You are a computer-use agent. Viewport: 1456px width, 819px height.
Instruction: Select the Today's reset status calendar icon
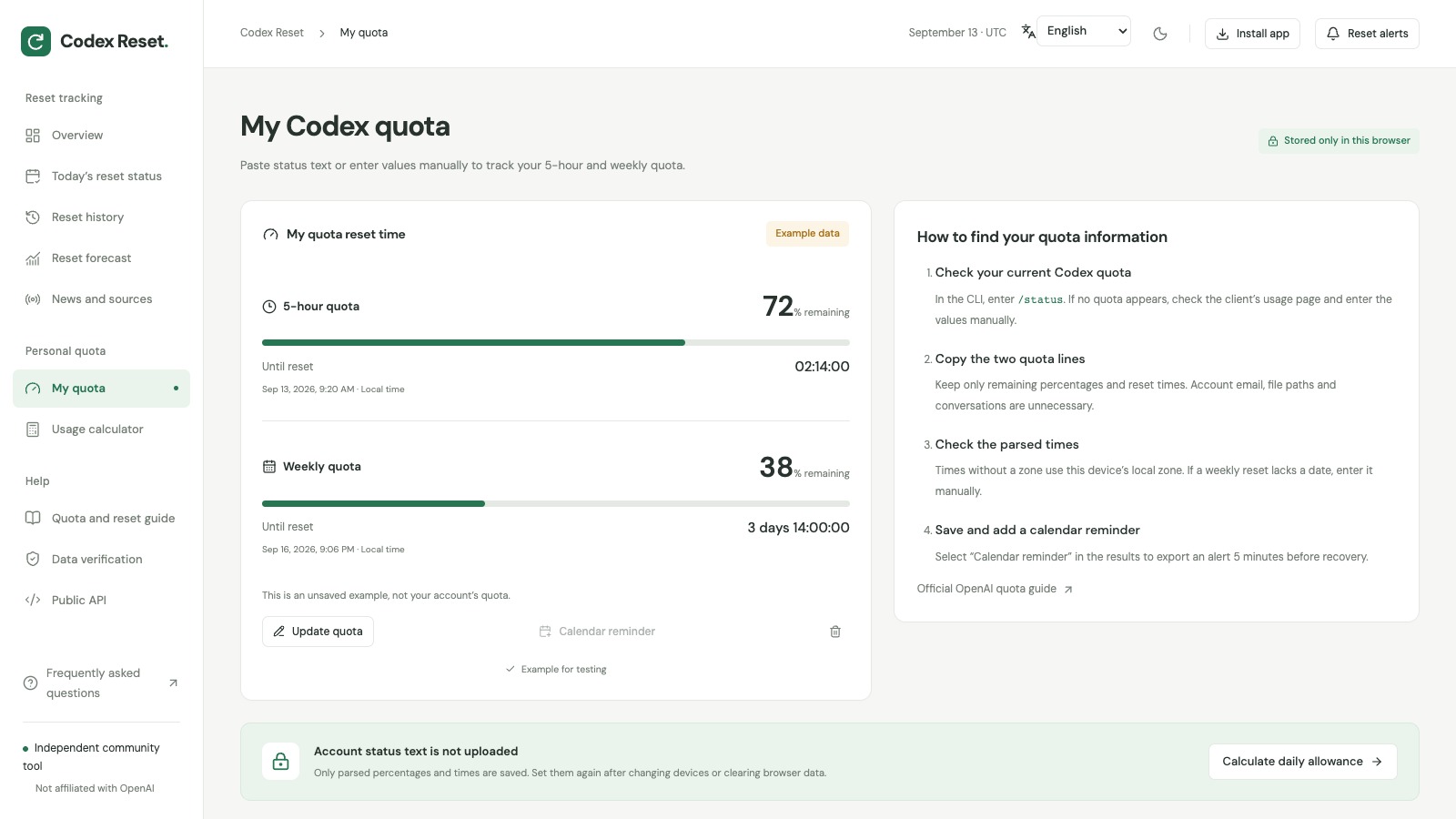pyautogui.click(x=33, y=177)
